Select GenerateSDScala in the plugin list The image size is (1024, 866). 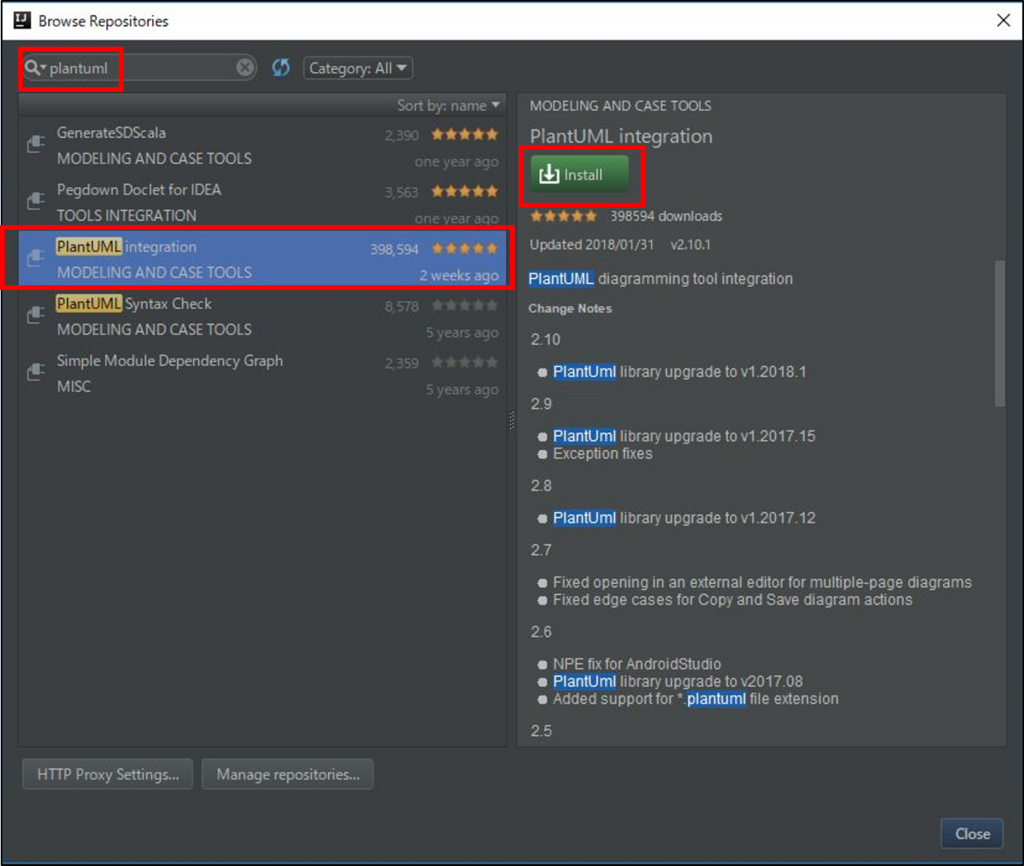263,146
